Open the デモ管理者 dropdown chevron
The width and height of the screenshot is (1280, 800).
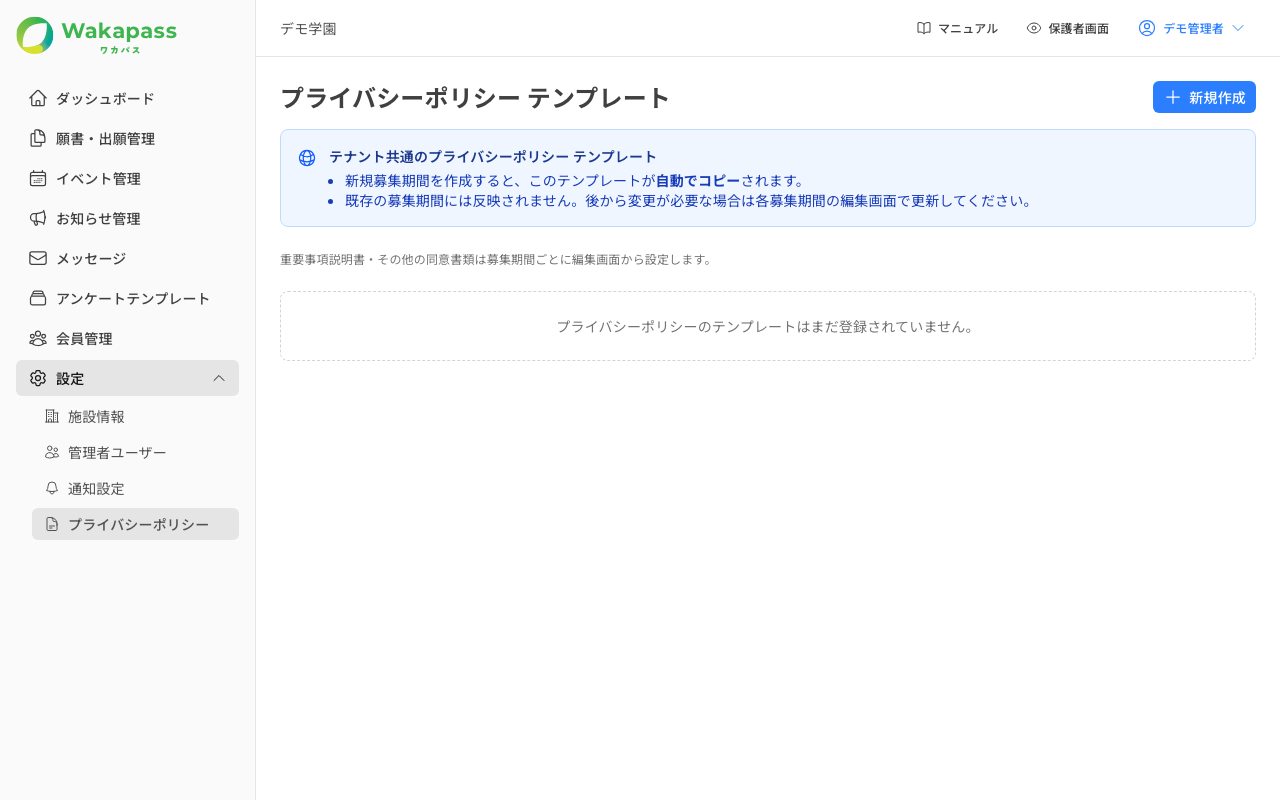click(1238, 28)
